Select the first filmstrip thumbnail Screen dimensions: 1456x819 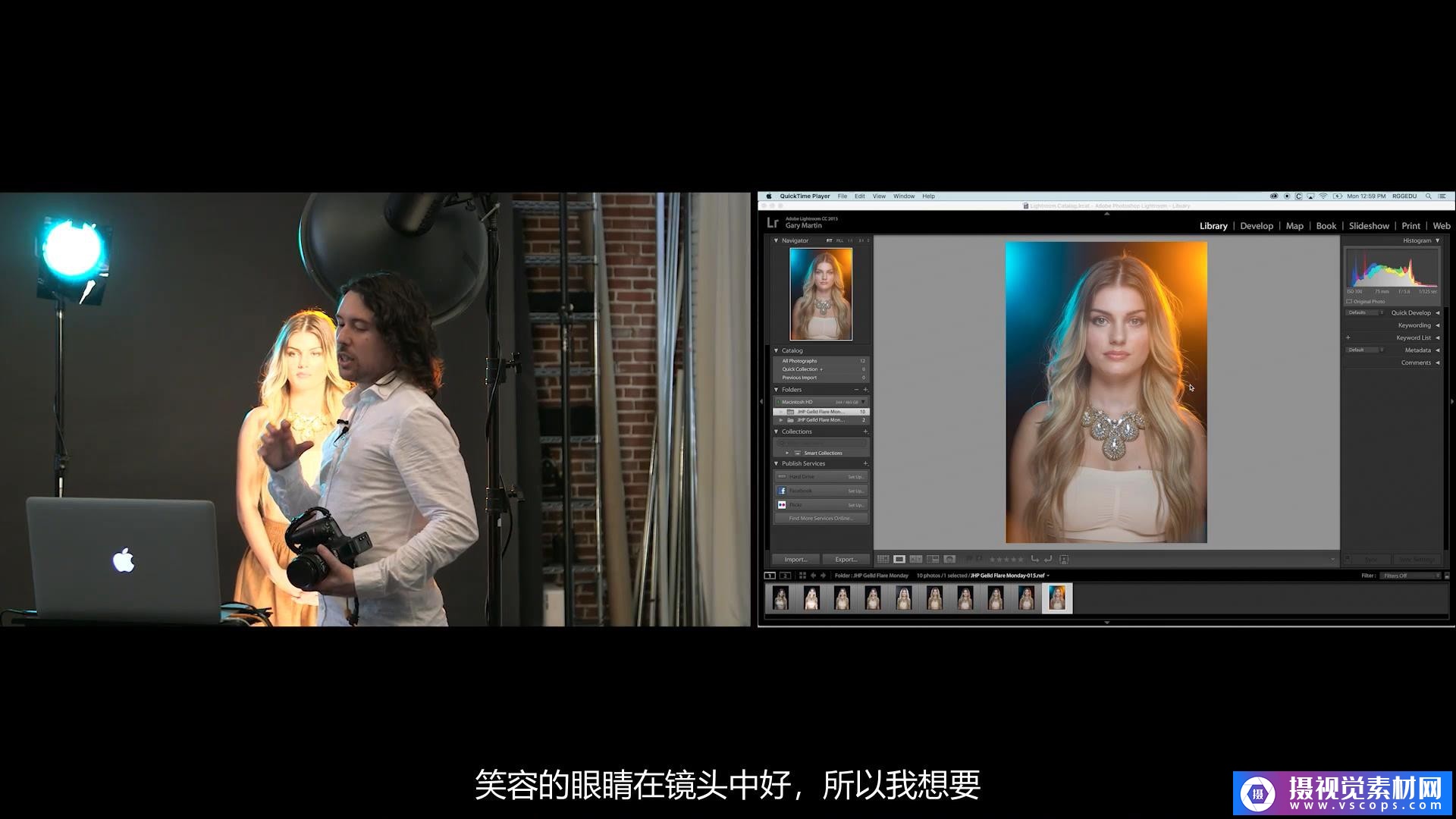[780, 598]
